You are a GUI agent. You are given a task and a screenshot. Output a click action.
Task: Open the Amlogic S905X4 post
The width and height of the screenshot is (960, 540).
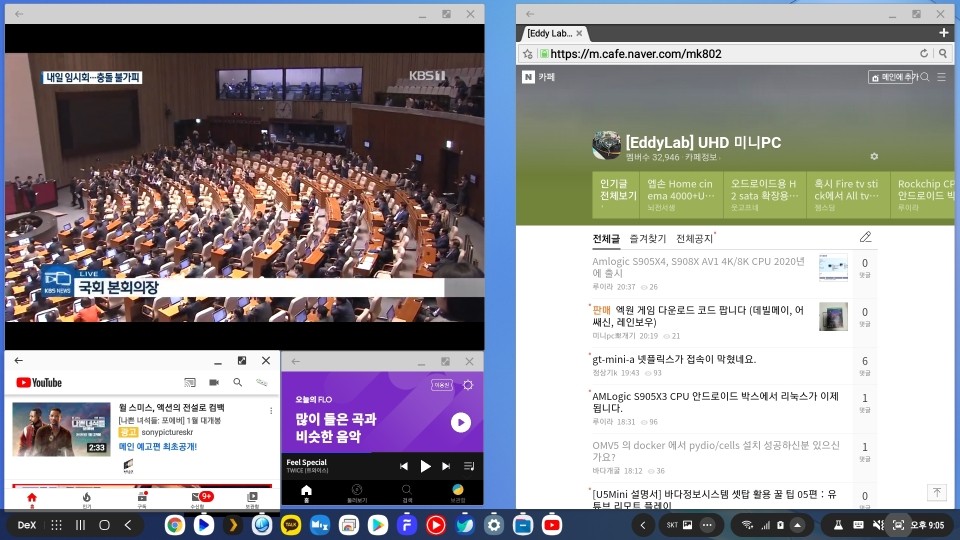point(699,267)
